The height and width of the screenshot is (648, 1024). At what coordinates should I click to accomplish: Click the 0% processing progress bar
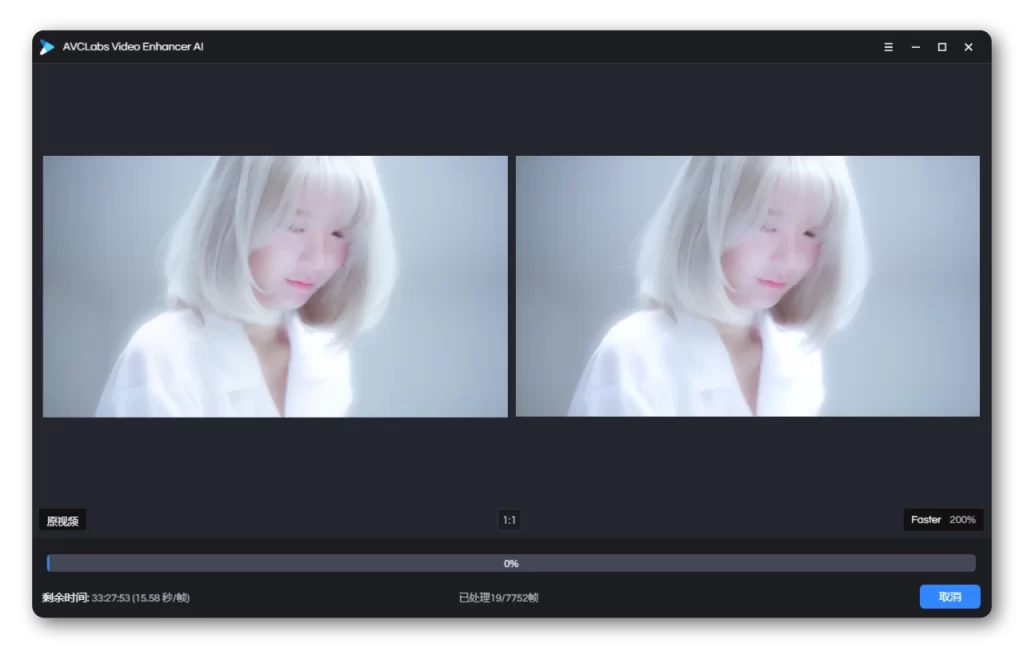[700, 563]
